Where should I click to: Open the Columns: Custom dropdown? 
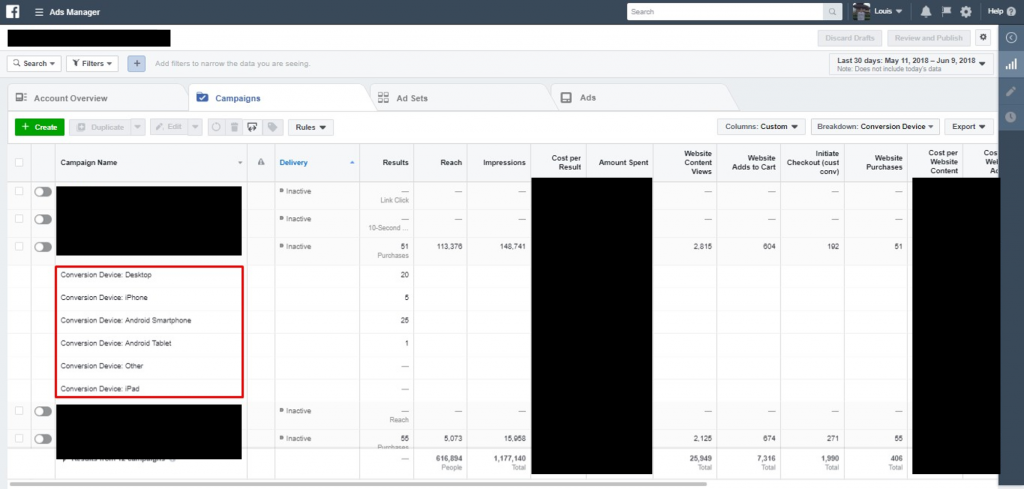(x=761, y=127)
